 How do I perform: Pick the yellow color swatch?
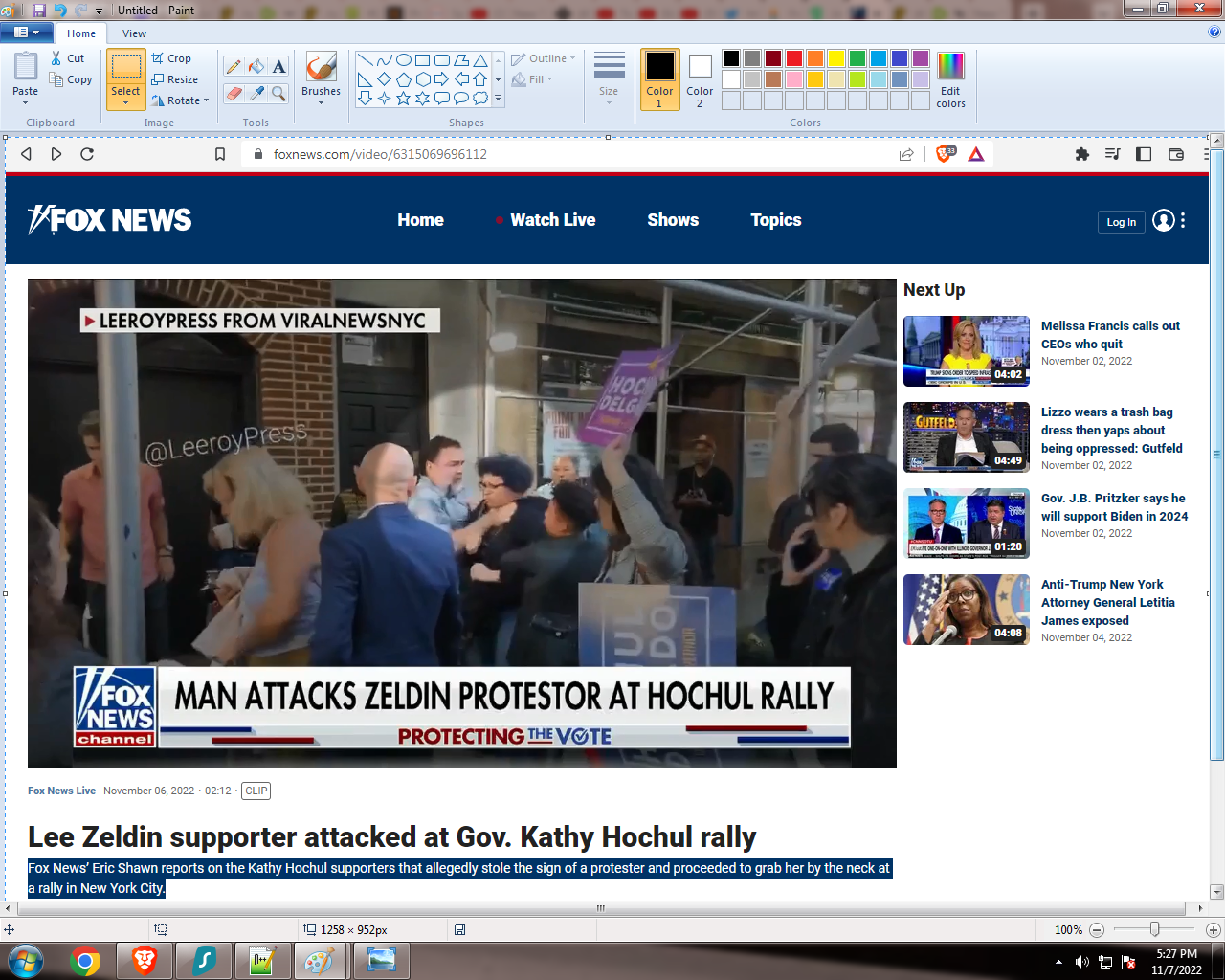coord(836,58)
